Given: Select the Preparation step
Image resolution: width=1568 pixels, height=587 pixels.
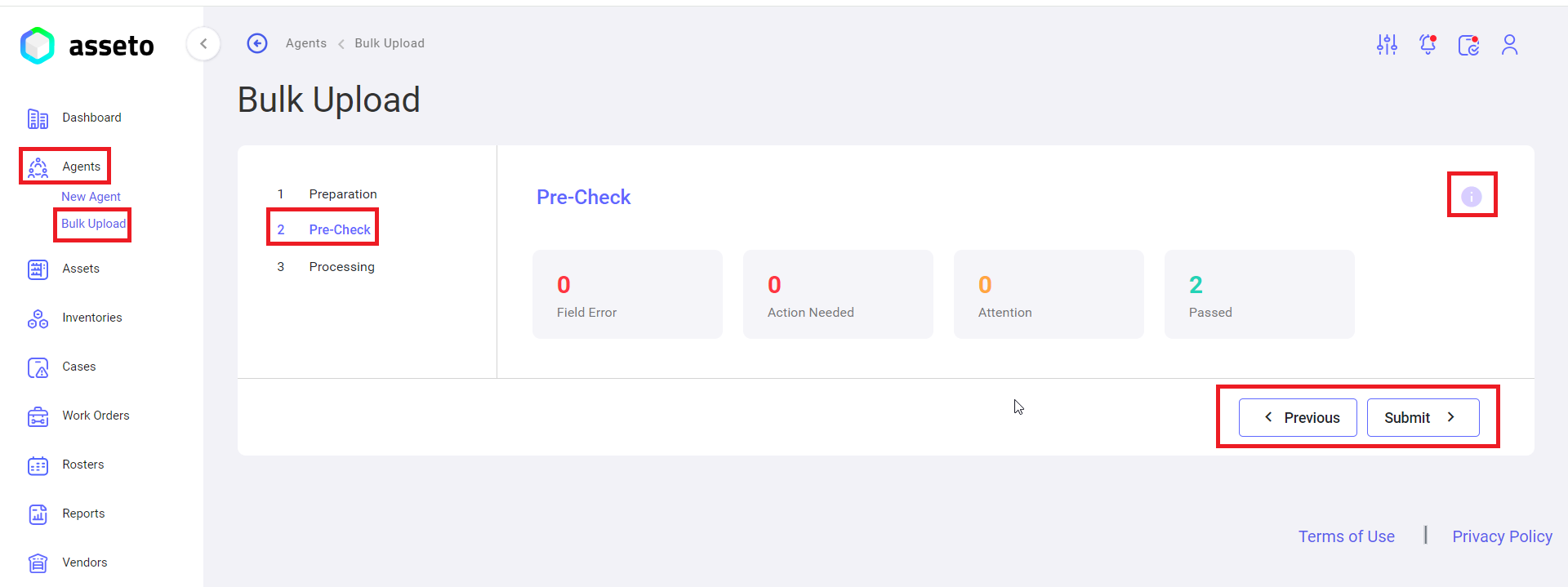Looking at the screenshot, I should [342, 194].
